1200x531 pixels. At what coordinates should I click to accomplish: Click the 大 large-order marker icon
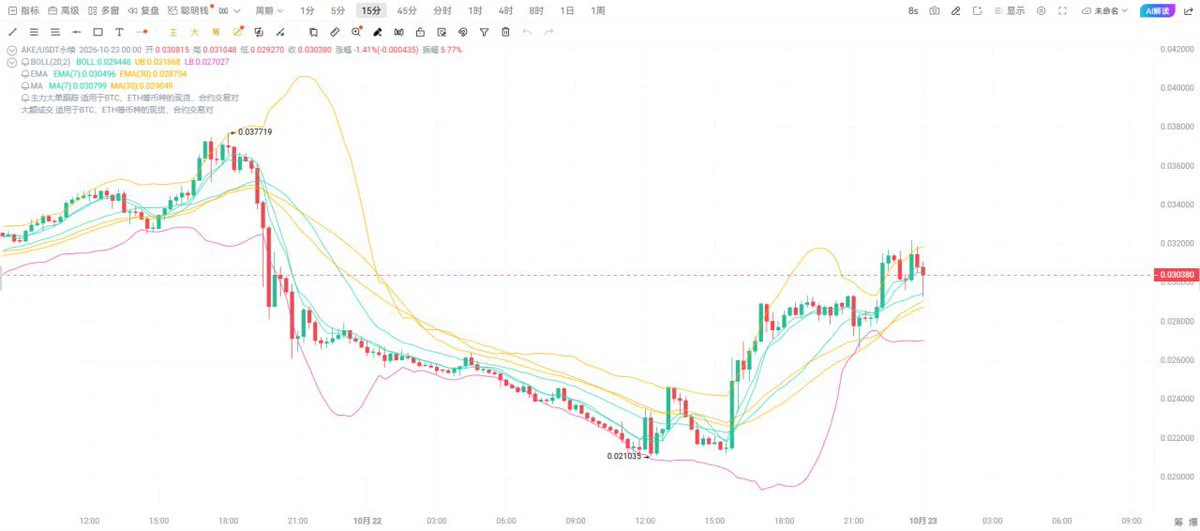pos(195,32)
